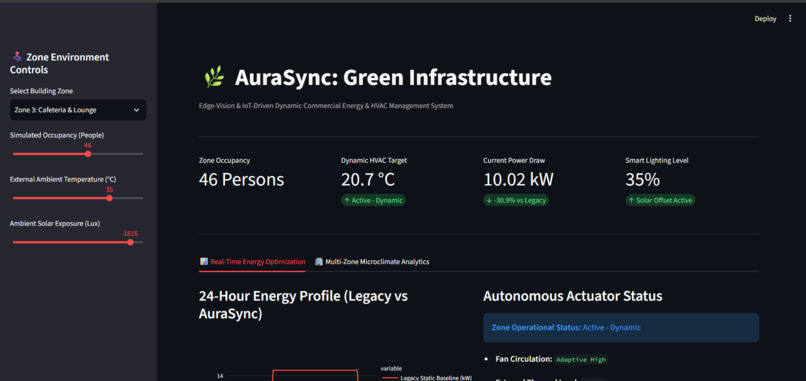Click the dropdown chevron beside Zone 3
The width and height of the screenshot is (806, 381).
[136, 110]
